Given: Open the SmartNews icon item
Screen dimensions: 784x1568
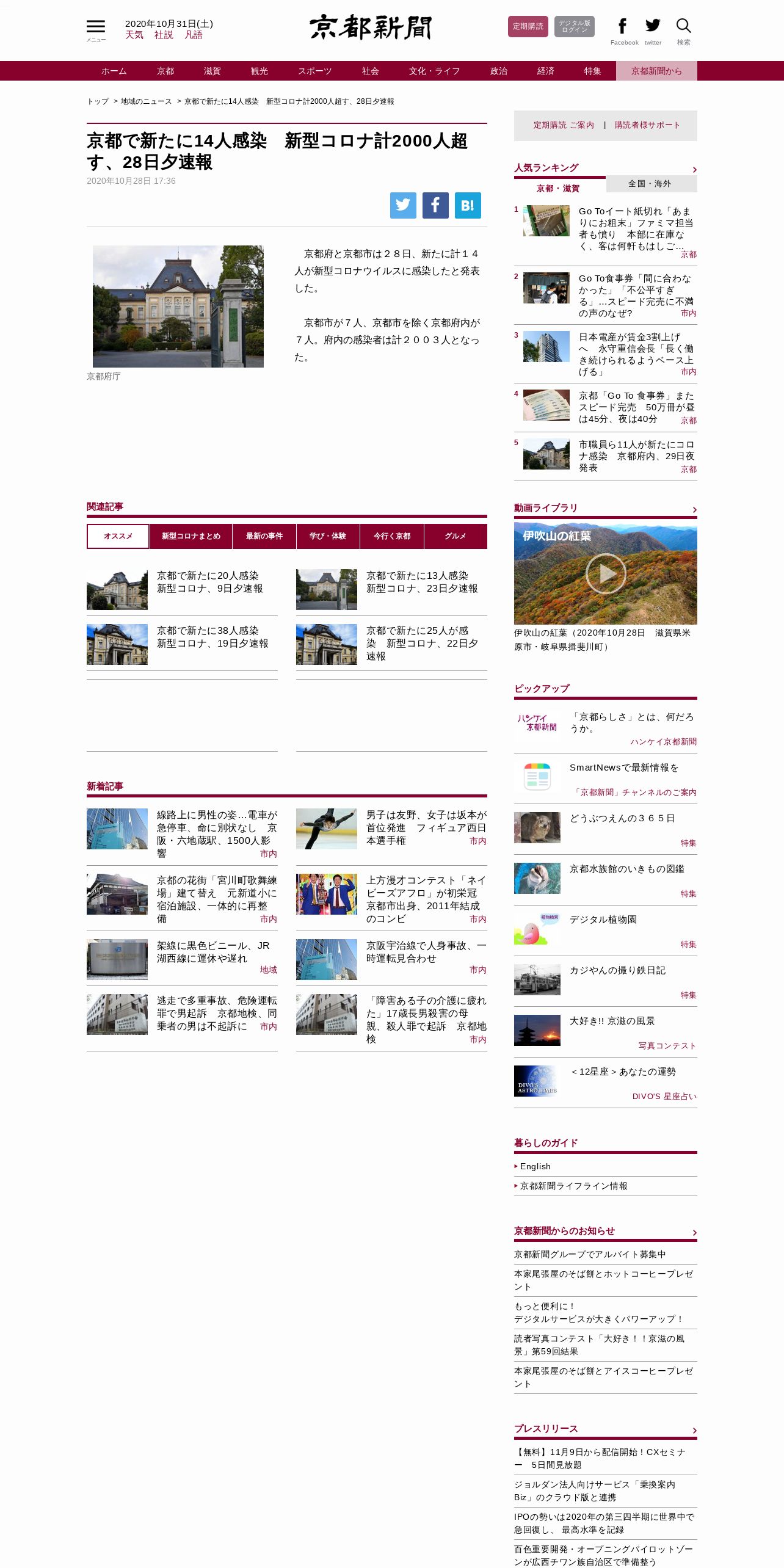Looking at the screenshot, I should coord(537,776).
